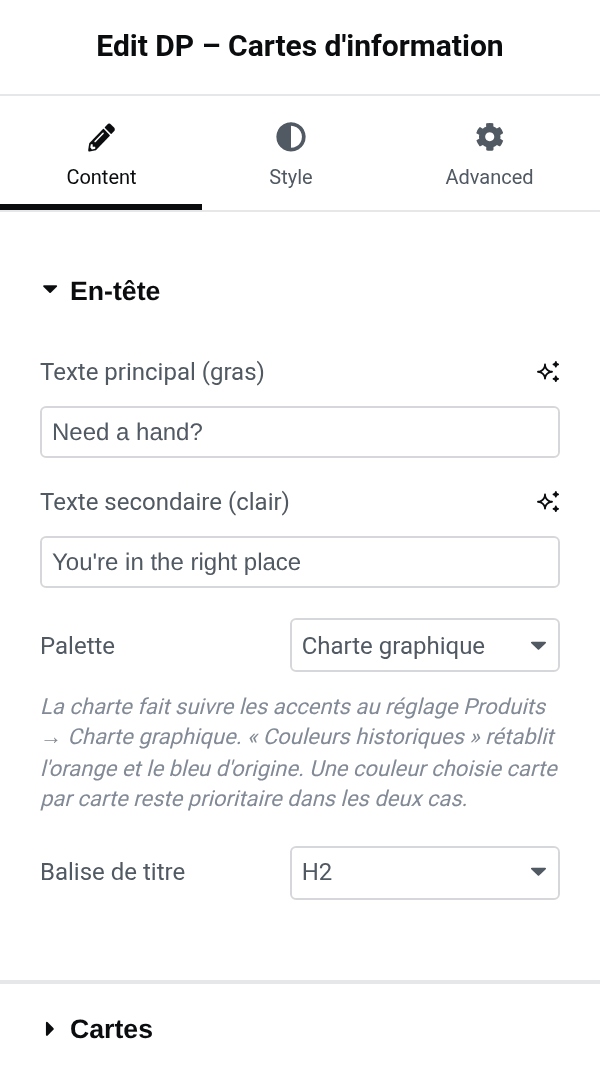Switch to the Style tab label
The width and height of the screenshot is (600, 1076).
point(290,177)
